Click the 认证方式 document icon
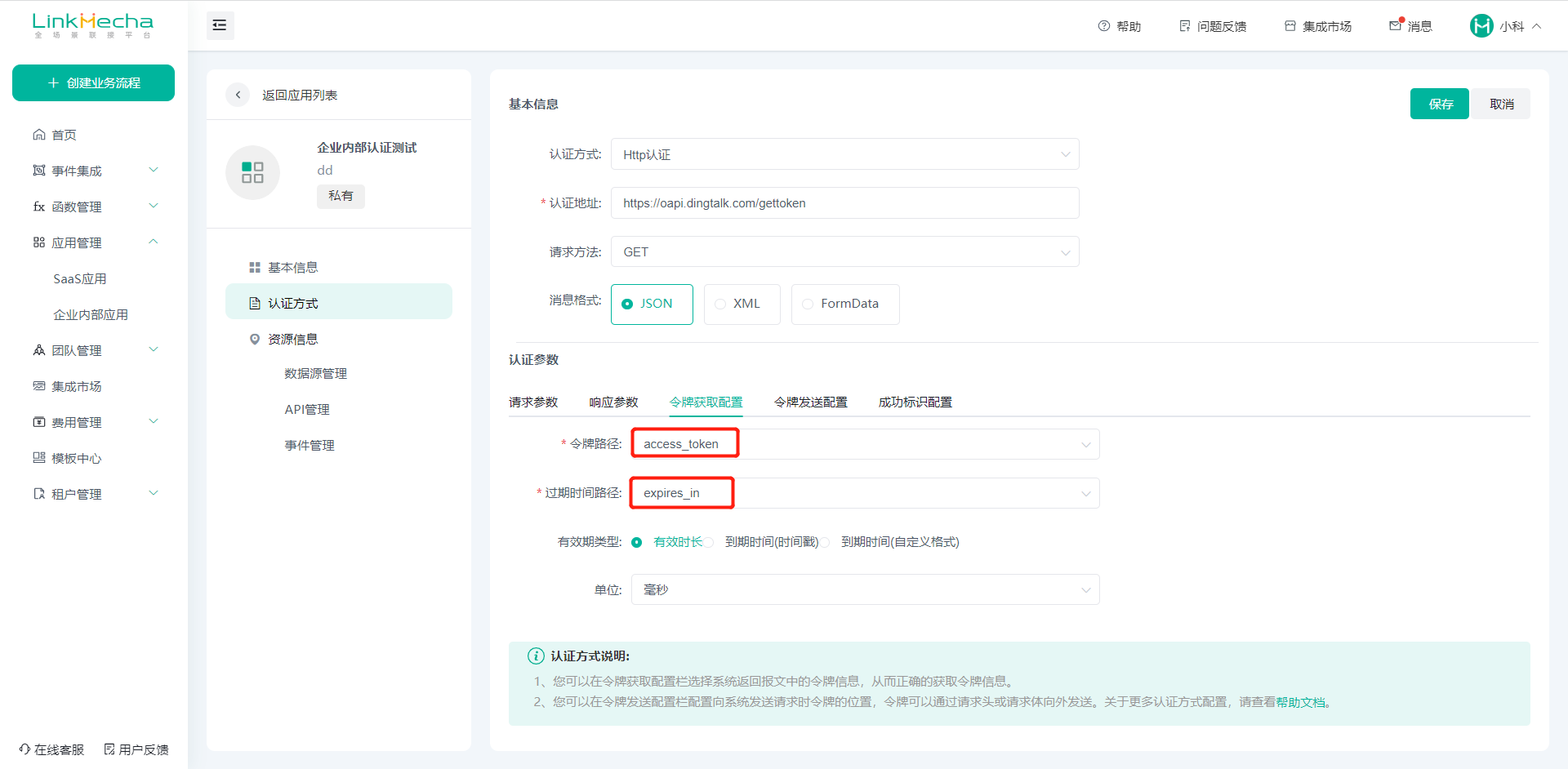The height and width of the screenshot is (769, 1568). tap(255, 304)
